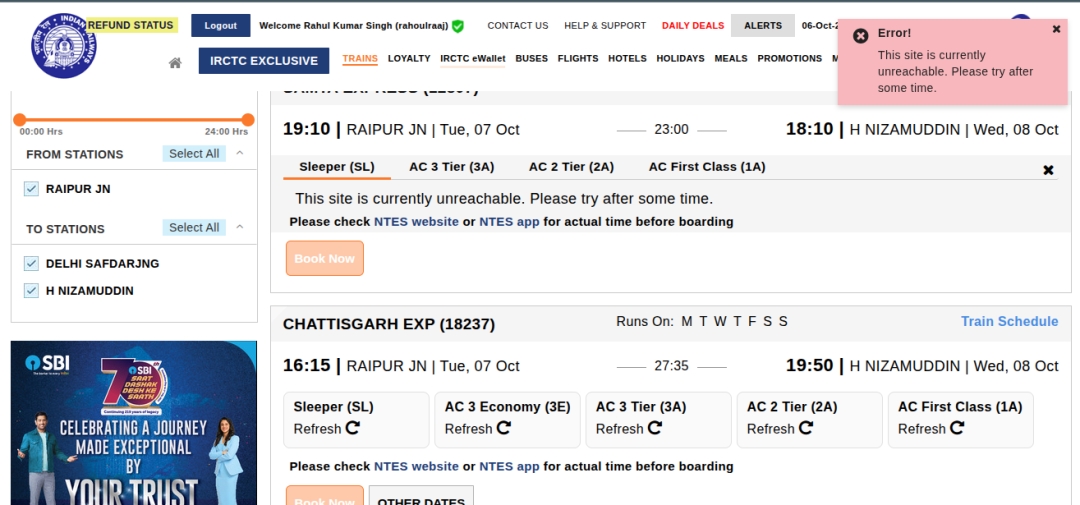The image size is (1080, 505).
Task: Refresh AC 3 Tier (3A) availability icon
Action: tap(654, 428)
